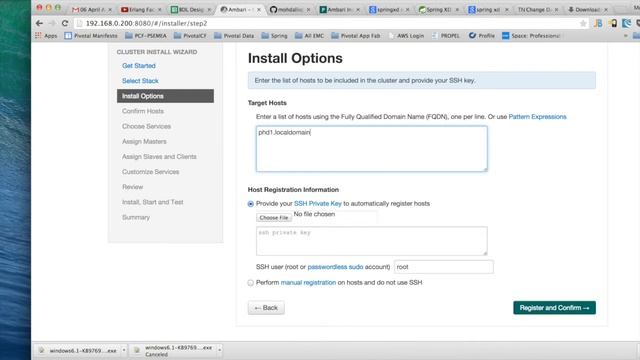The height and width of the screenshot is (360, 640).
Task: Switch to the BDL Design tab
Action: pyautogui.click(x=190, y=9)
